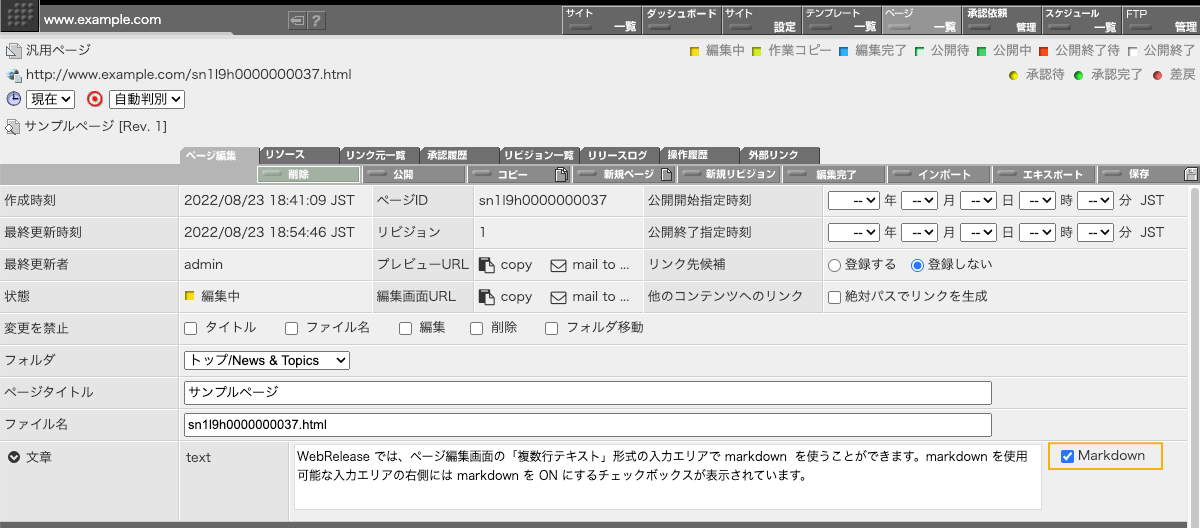
Task: Click the インポート button
Action: [941, 174]
